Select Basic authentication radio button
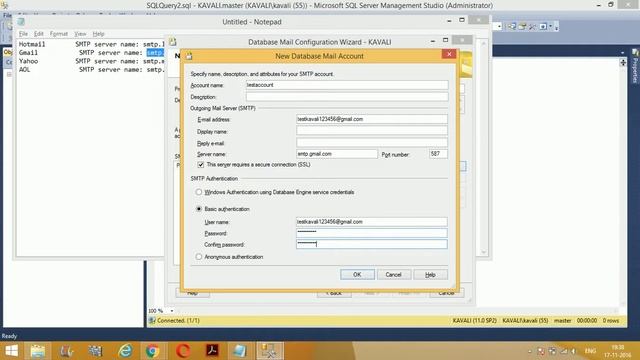 (x=199, y=209)
